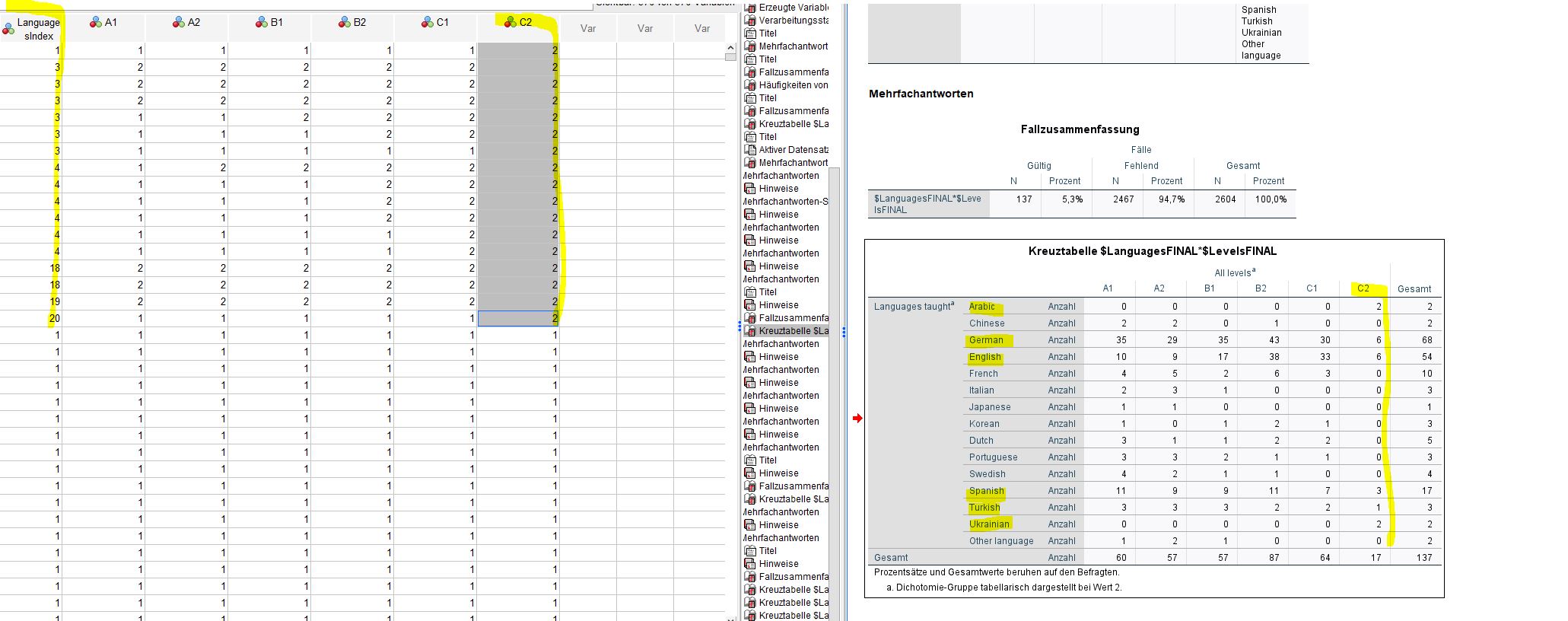1568x621 pixels.
Task: Click the Dutch row label in crosstab
Action: 981,441
